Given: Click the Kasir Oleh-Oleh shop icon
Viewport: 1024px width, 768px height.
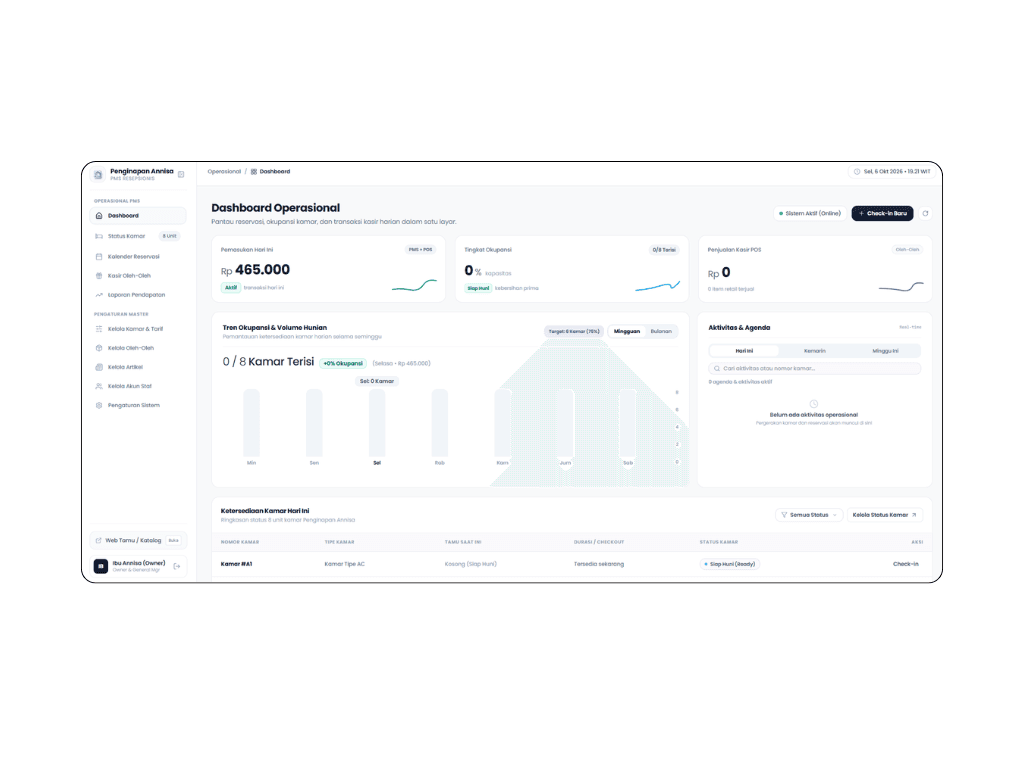Looking at the screenshot, I should [99, 276].
